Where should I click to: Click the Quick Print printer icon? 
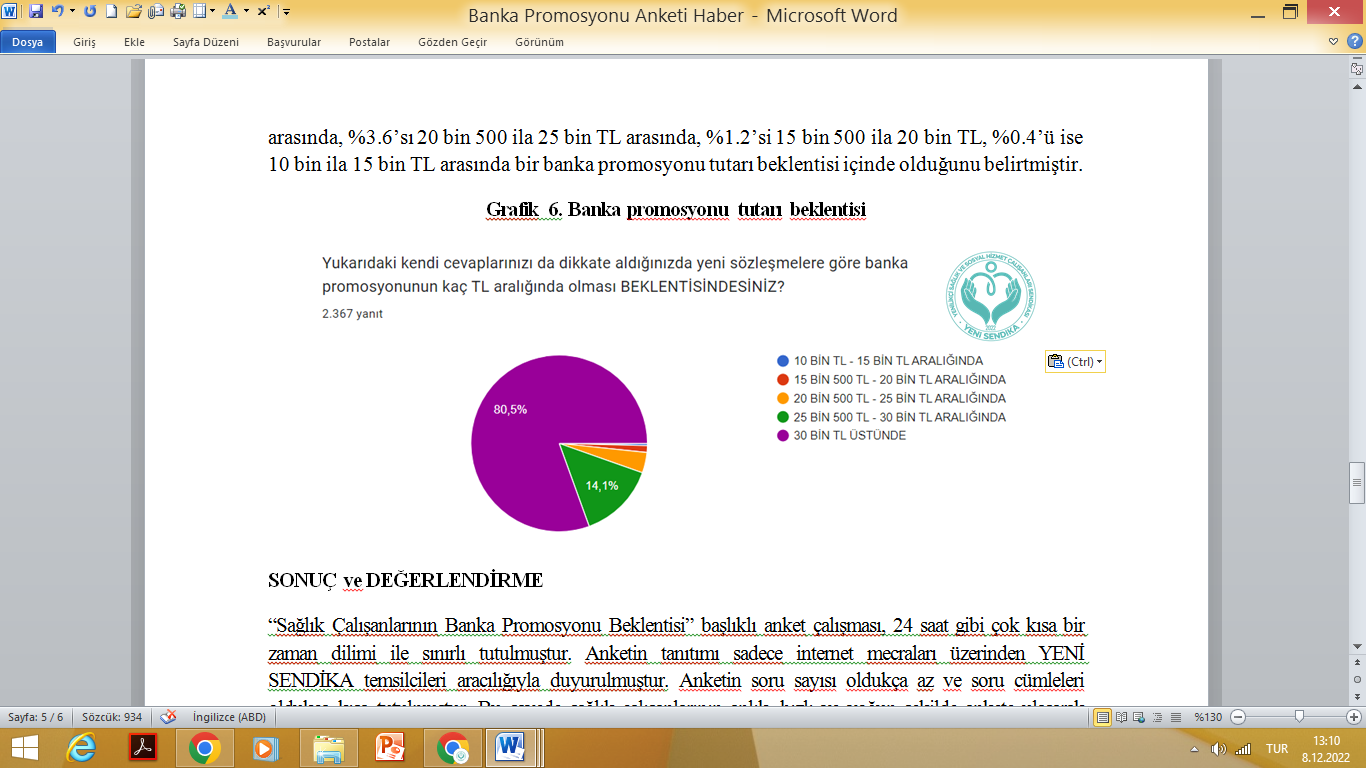coord(178,12)
